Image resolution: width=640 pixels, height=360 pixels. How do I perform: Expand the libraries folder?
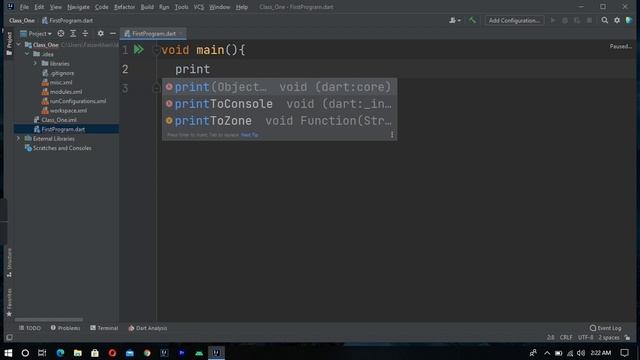coord(35,63)
